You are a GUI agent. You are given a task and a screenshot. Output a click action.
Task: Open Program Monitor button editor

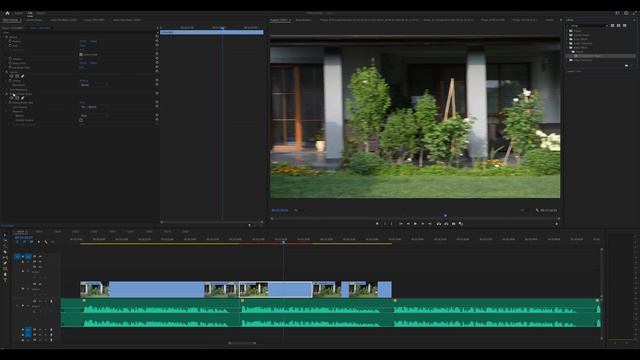click(x=556, y=224)
